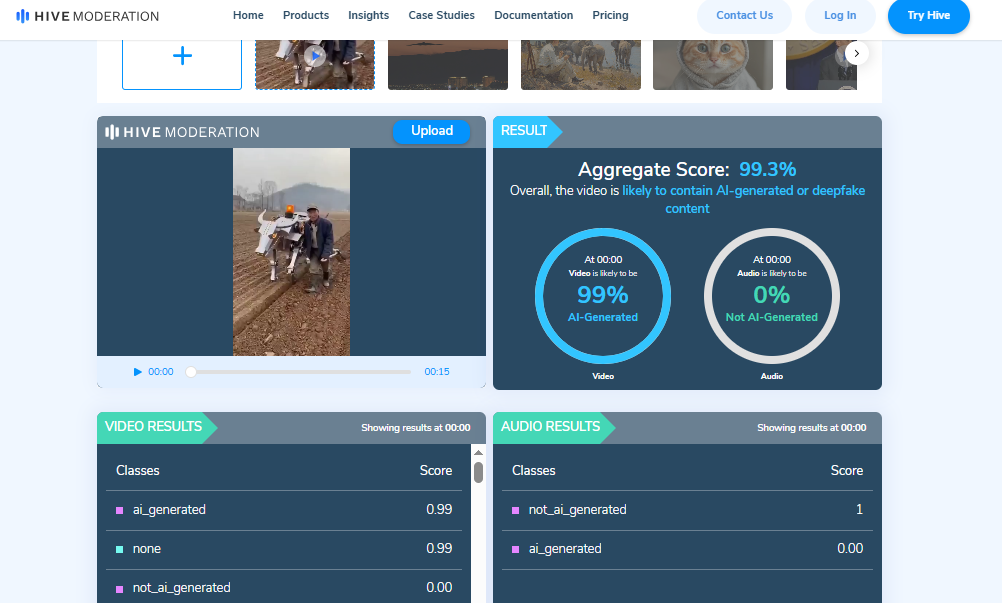Click the Log In button

[840, 16]
